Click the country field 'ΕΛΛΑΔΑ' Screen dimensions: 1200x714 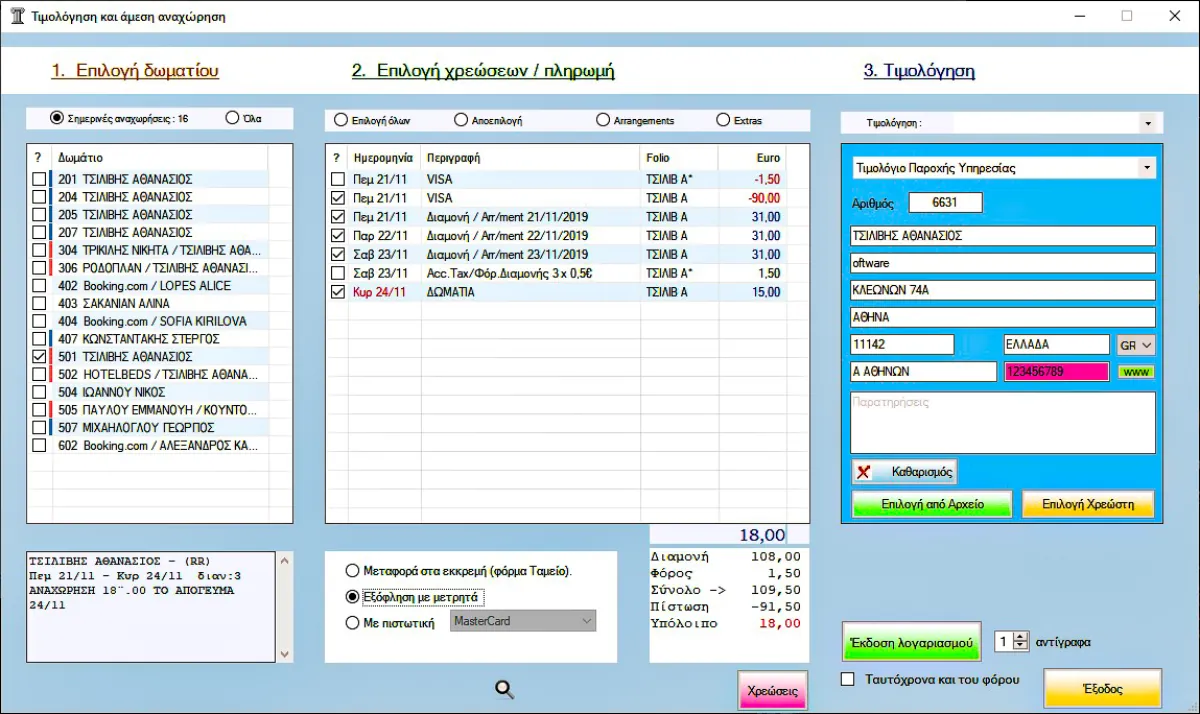point(1056,344)
